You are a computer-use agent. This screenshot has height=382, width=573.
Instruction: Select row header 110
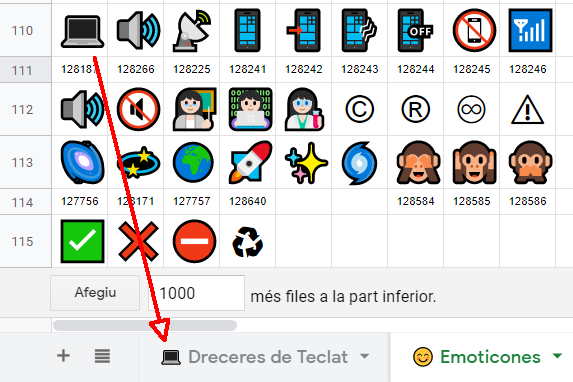[26, 30]
